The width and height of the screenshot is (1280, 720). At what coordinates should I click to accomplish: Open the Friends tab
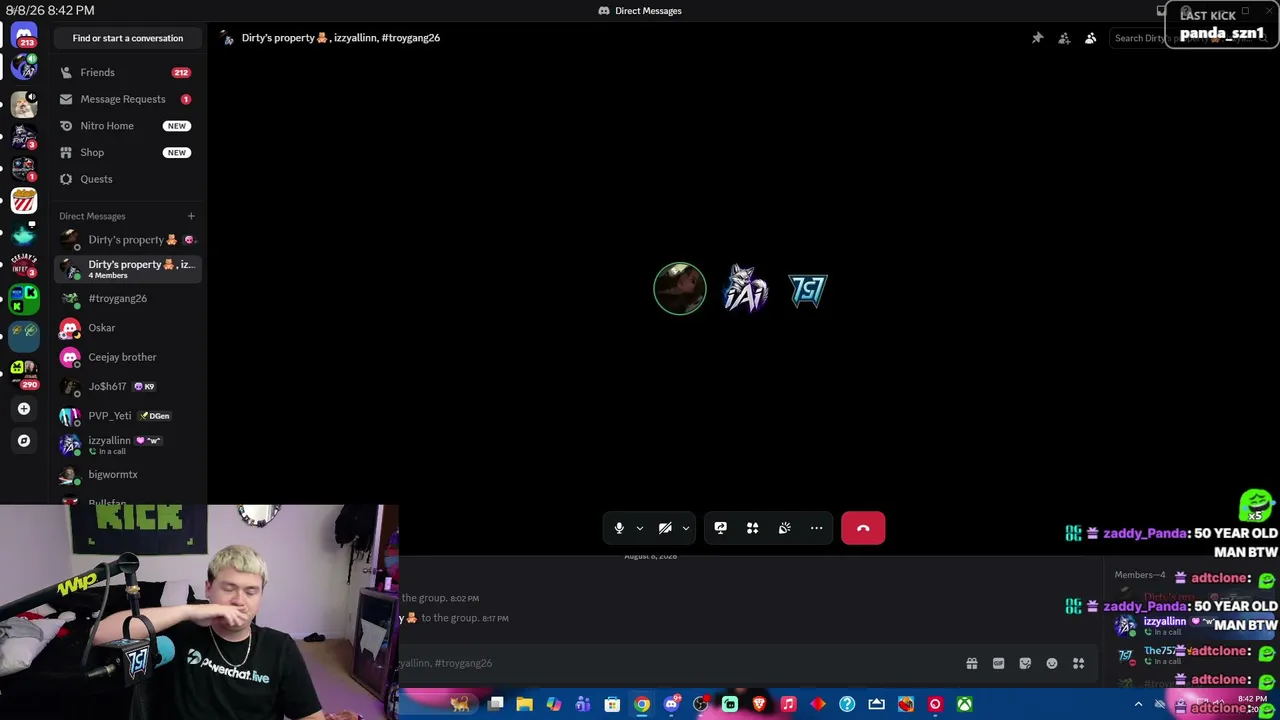tap(128, 72)
